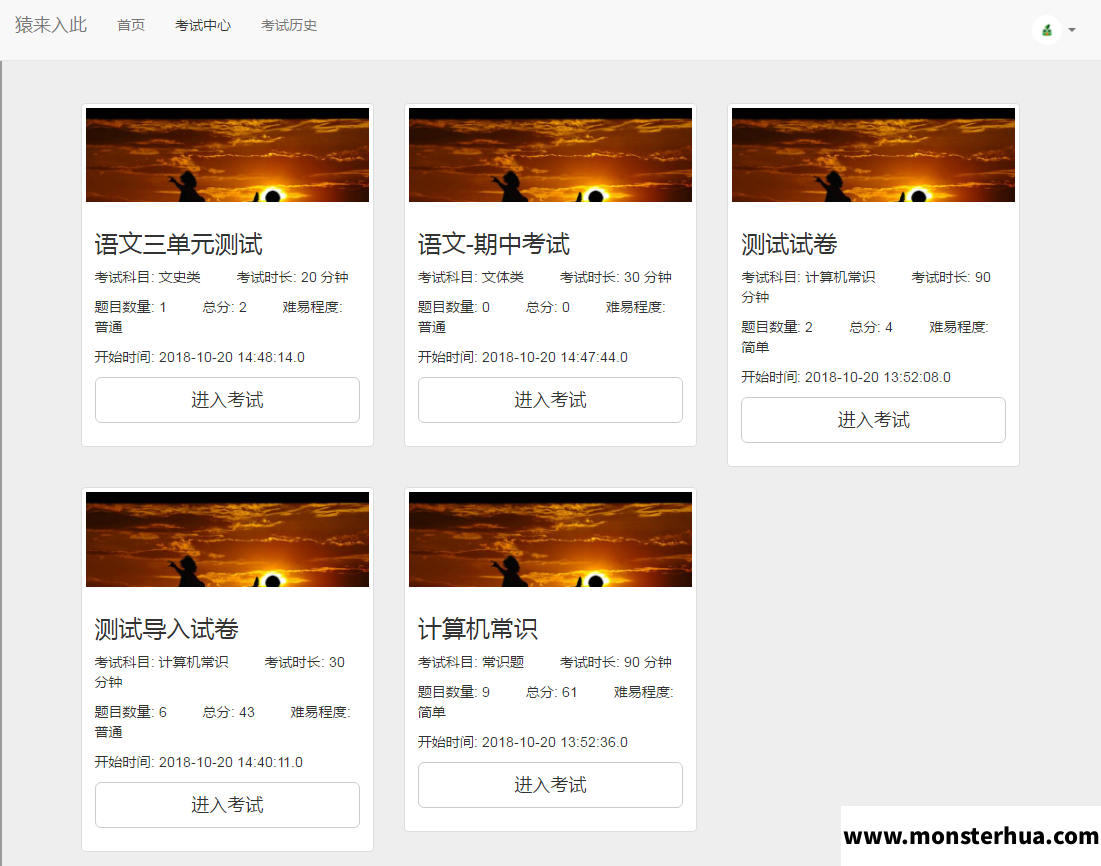Click the user avatar icon

(1046, 29)
